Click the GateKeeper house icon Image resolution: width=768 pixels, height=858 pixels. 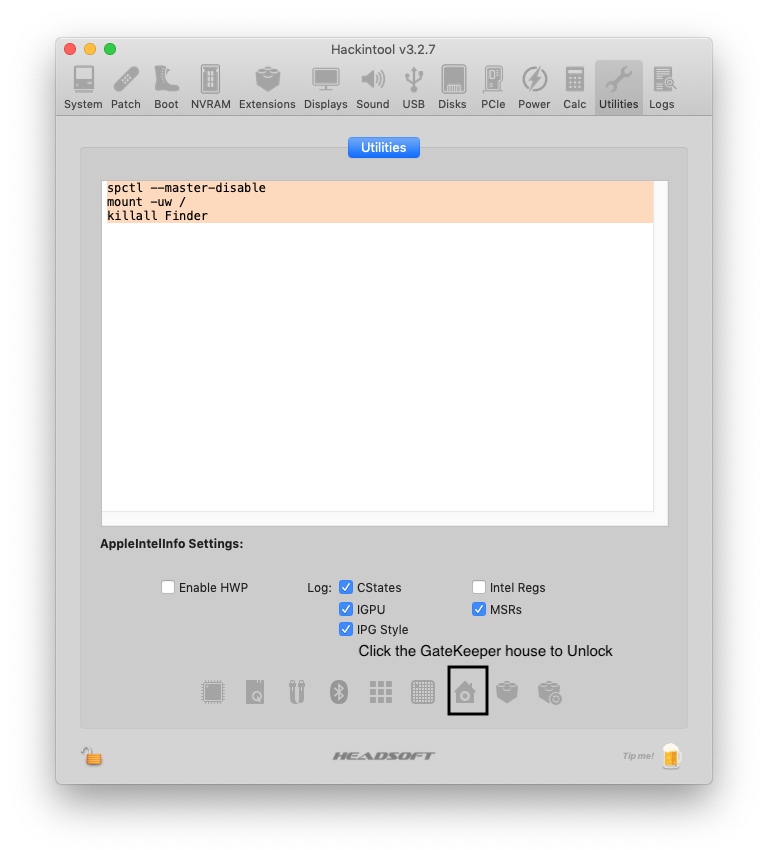tap(465, 692)
